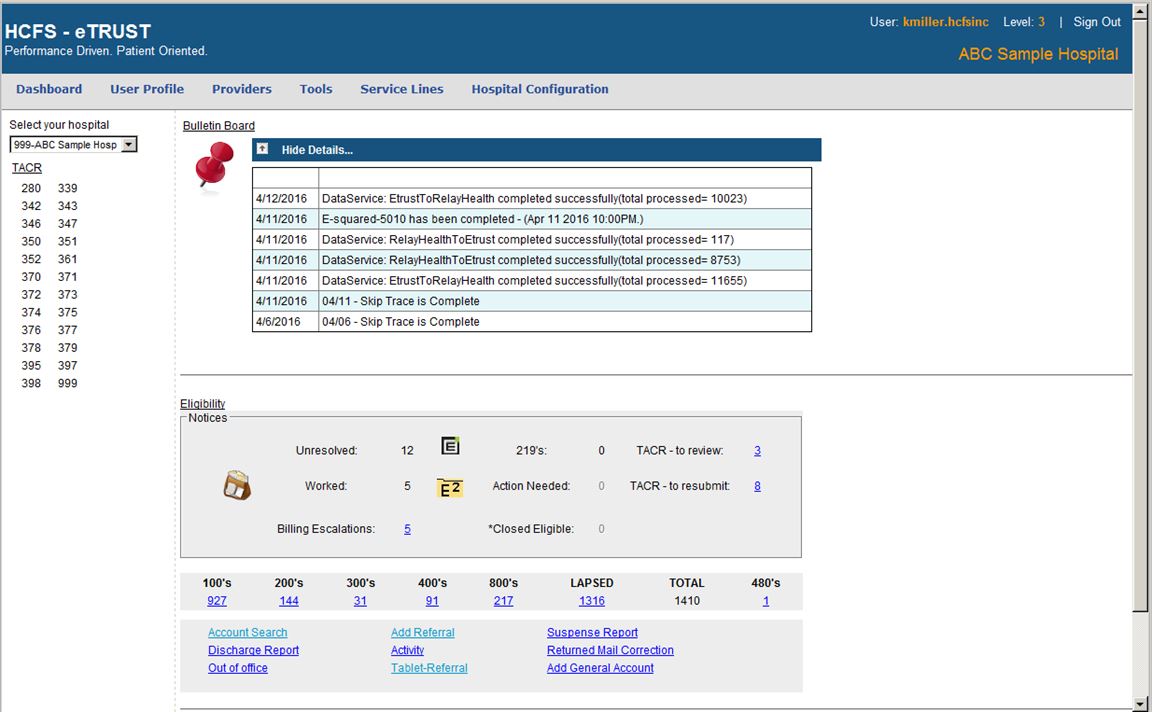The width and height of the screenshot is (1152, 712).
Task: Open the Hospital Configuration menu
Action: (539, 89)
